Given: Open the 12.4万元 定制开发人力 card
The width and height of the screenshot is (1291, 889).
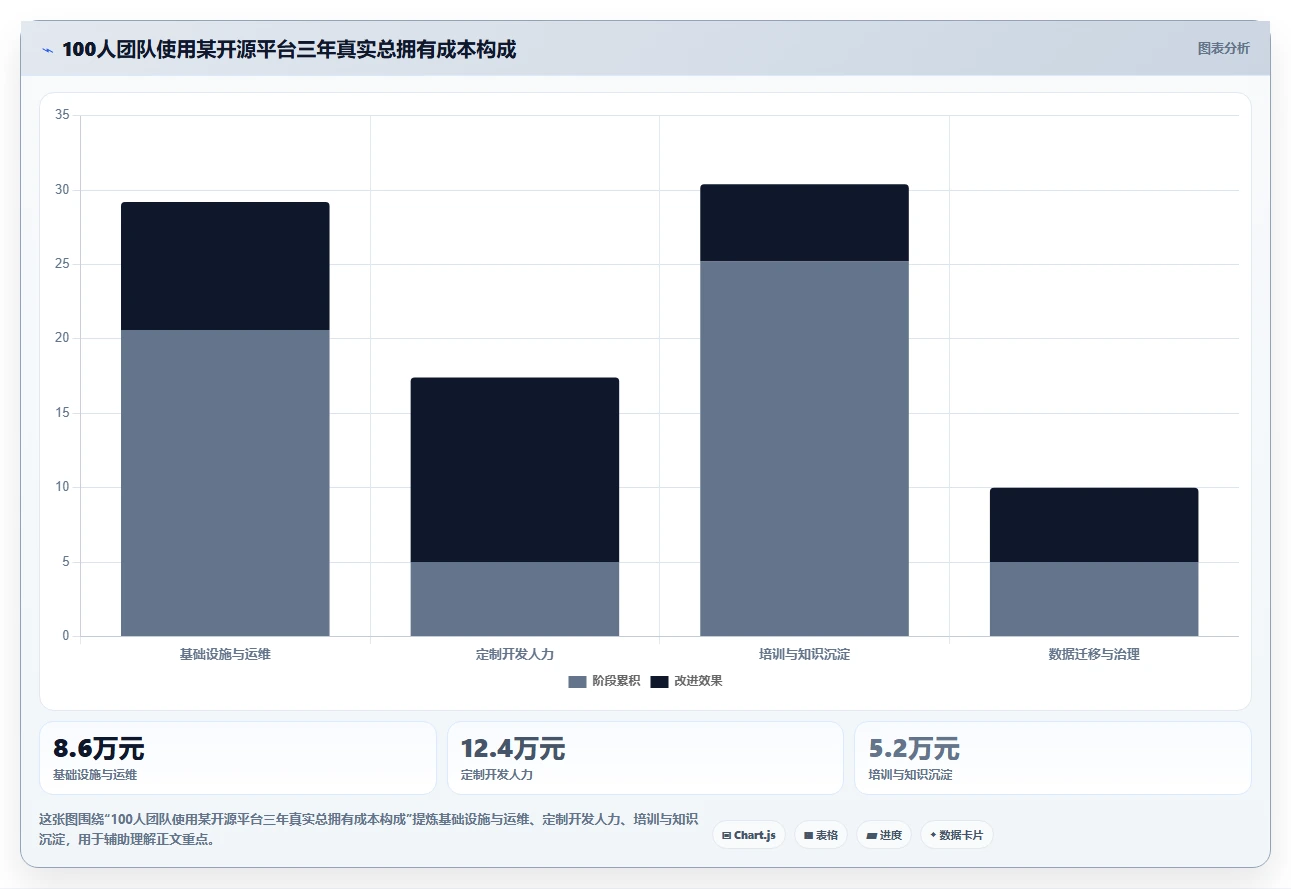Looking at the screenshot, I should tap(645, 758).
